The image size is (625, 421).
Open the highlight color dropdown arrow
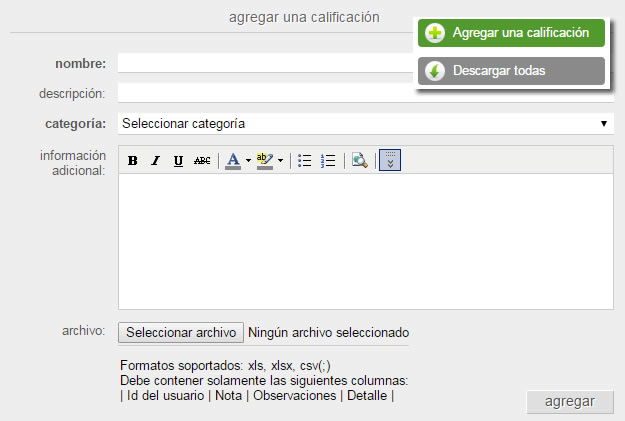(281, 161)
